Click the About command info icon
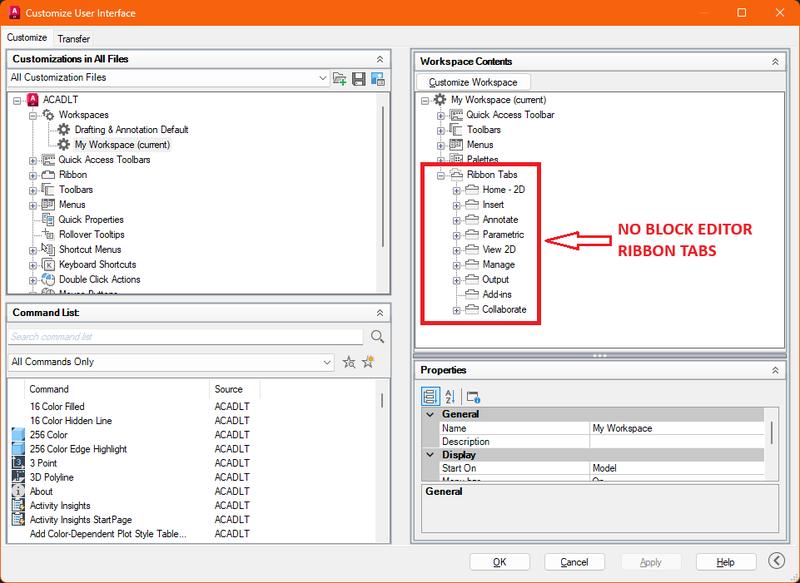This screenshot has height=583, width=800. (18, 491)
